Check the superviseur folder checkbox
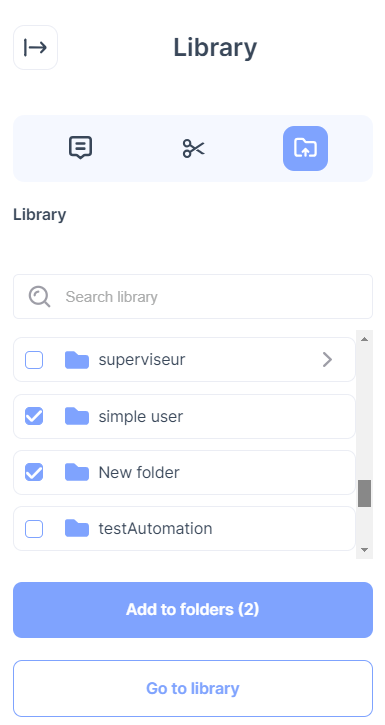The image size is (385, 725). coord(34,360)
